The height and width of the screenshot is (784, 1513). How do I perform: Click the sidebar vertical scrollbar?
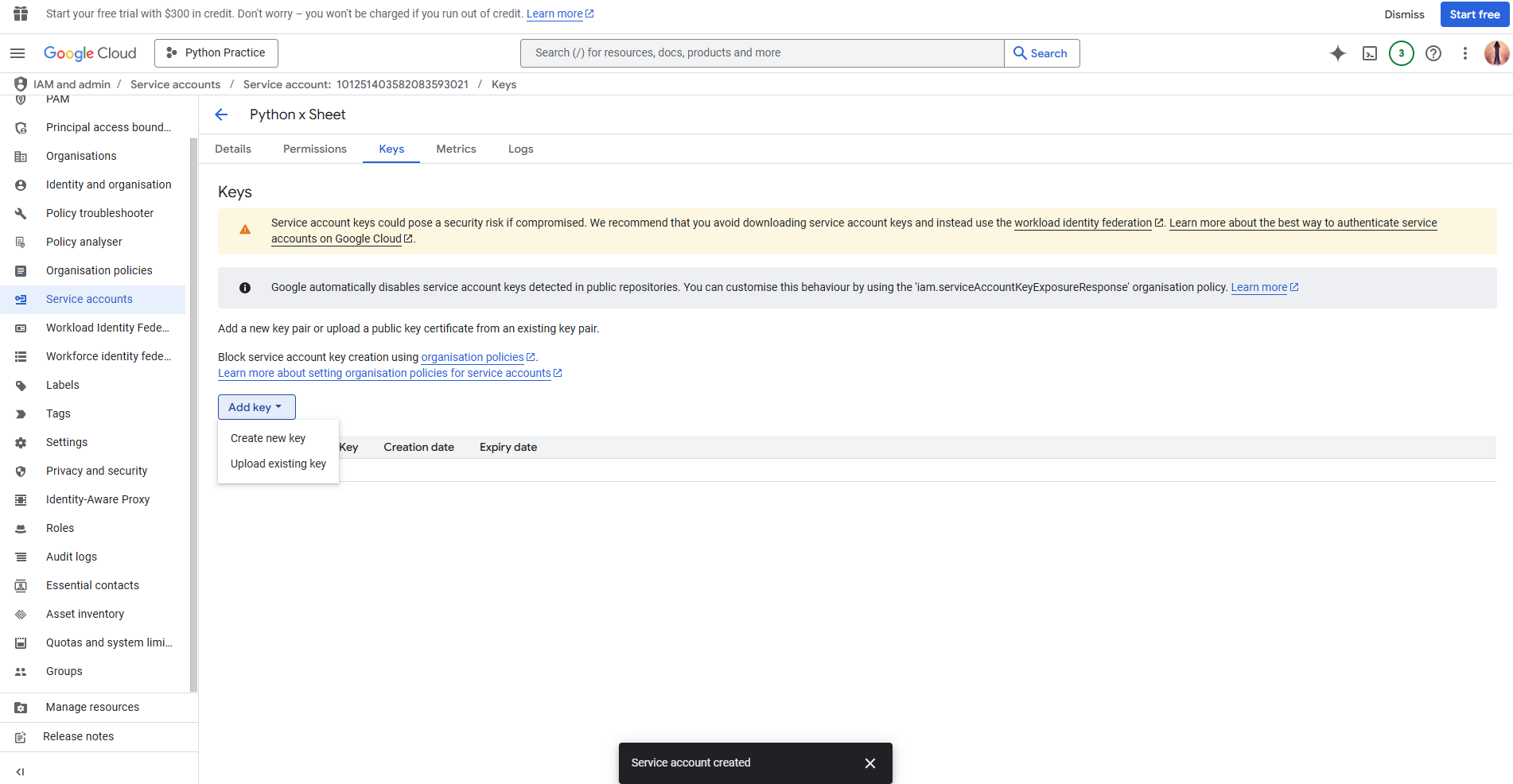[x=193, y=413]
